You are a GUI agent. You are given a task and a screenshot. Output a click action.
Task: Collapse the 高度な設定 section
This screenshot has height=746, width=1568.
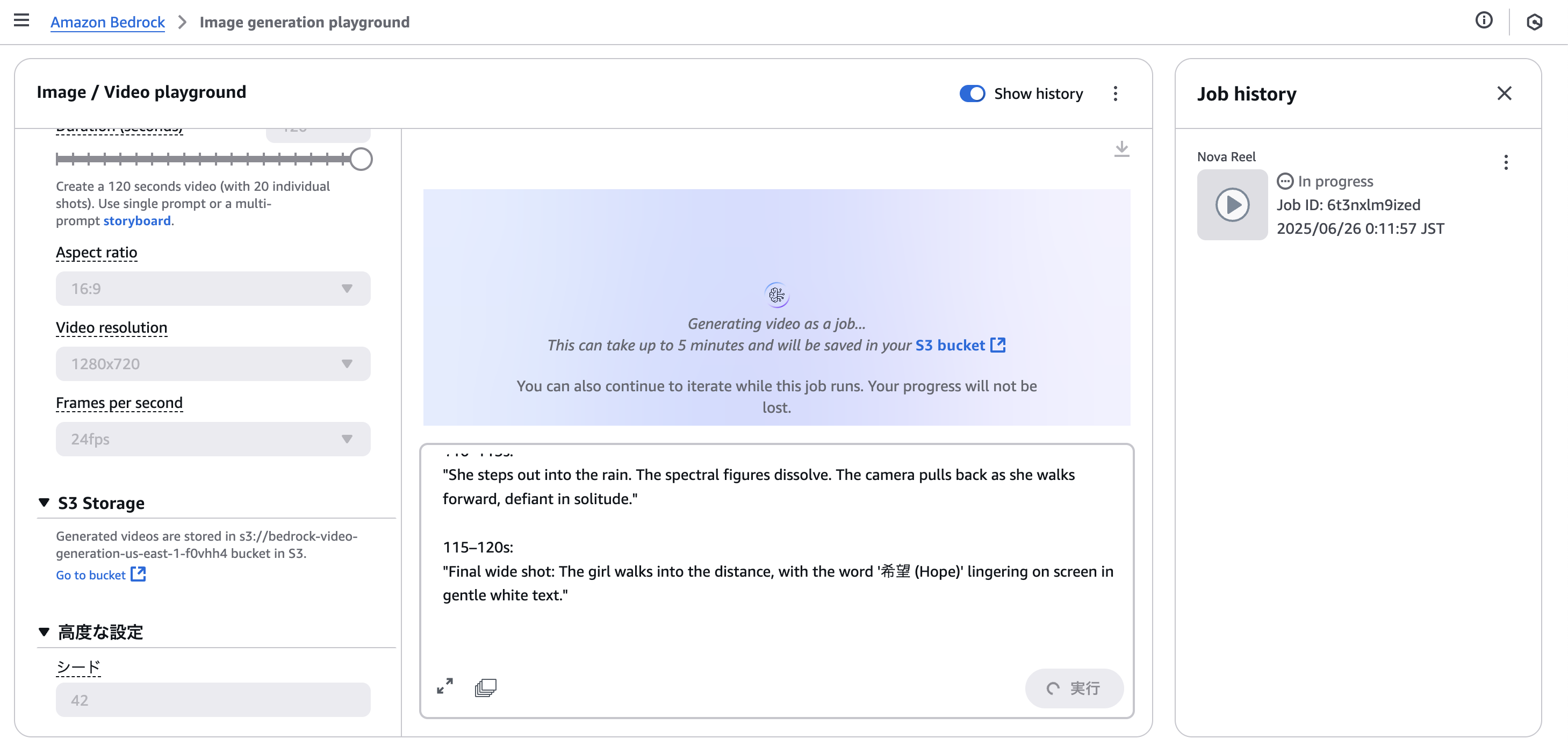point(44,632)
